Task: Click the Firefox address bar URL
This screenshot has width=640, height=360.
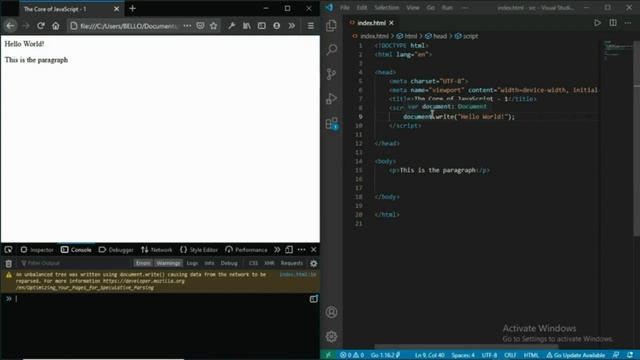Action: (x=129, y=26)
